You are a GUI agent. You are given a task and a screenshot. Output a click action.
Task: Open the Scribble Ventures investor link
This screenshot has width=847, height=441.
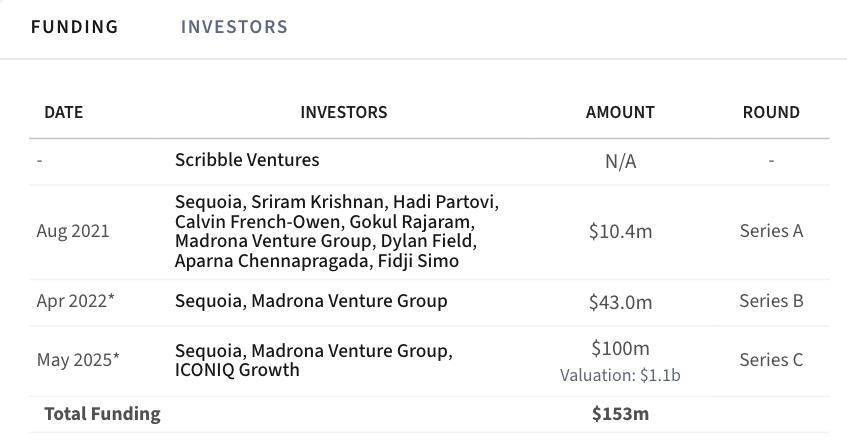point(247,160)
